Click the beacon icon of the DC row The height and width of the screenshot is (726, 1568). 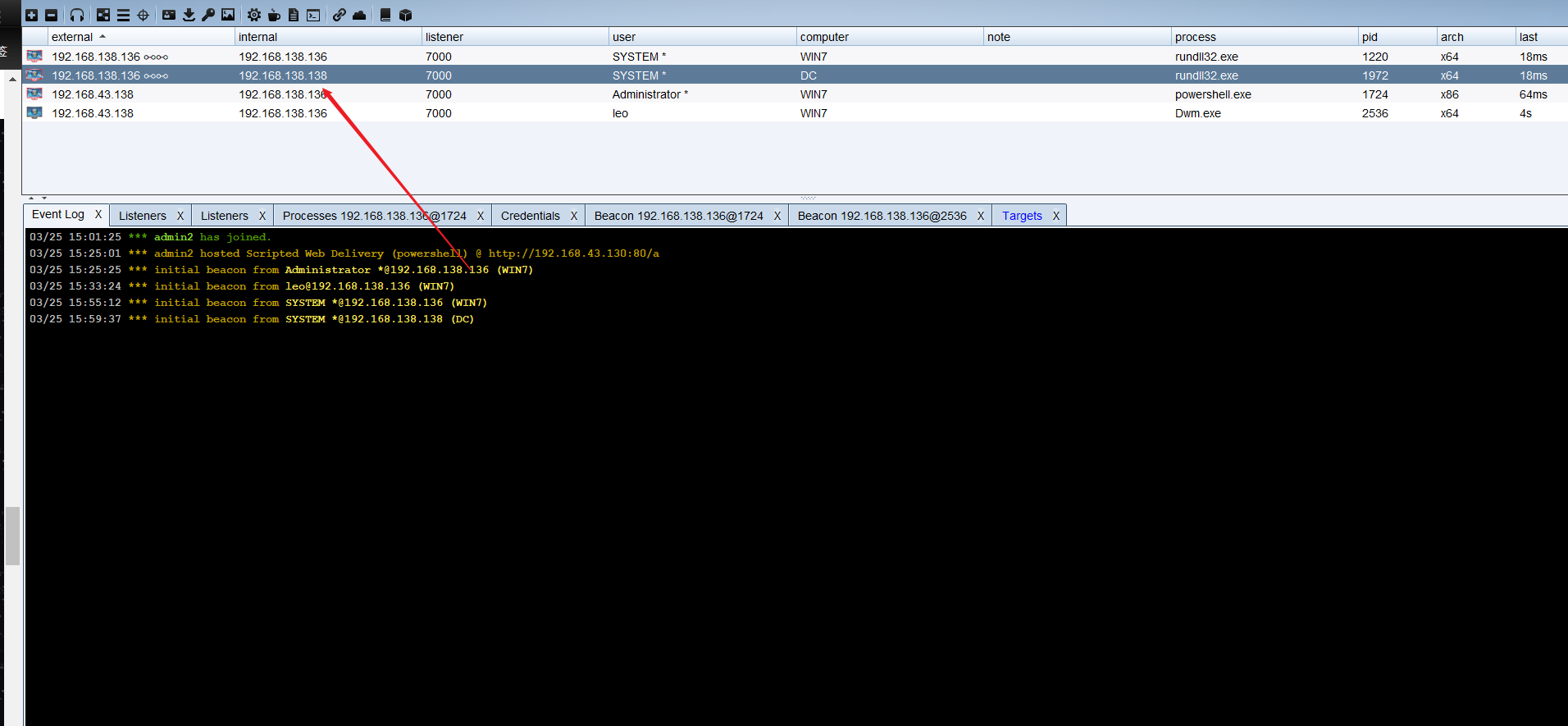pos(34,75)
